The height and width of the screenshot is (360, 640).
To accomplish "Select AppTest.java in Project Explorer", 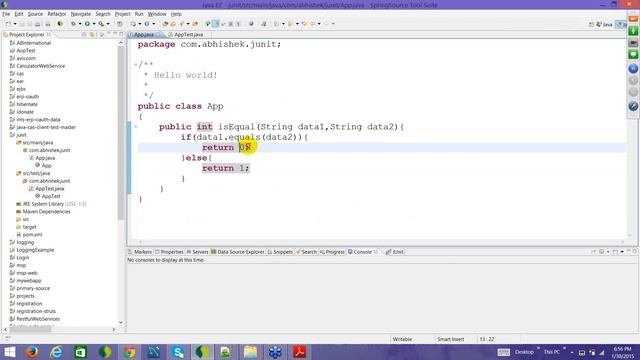I will pos(49,189).
